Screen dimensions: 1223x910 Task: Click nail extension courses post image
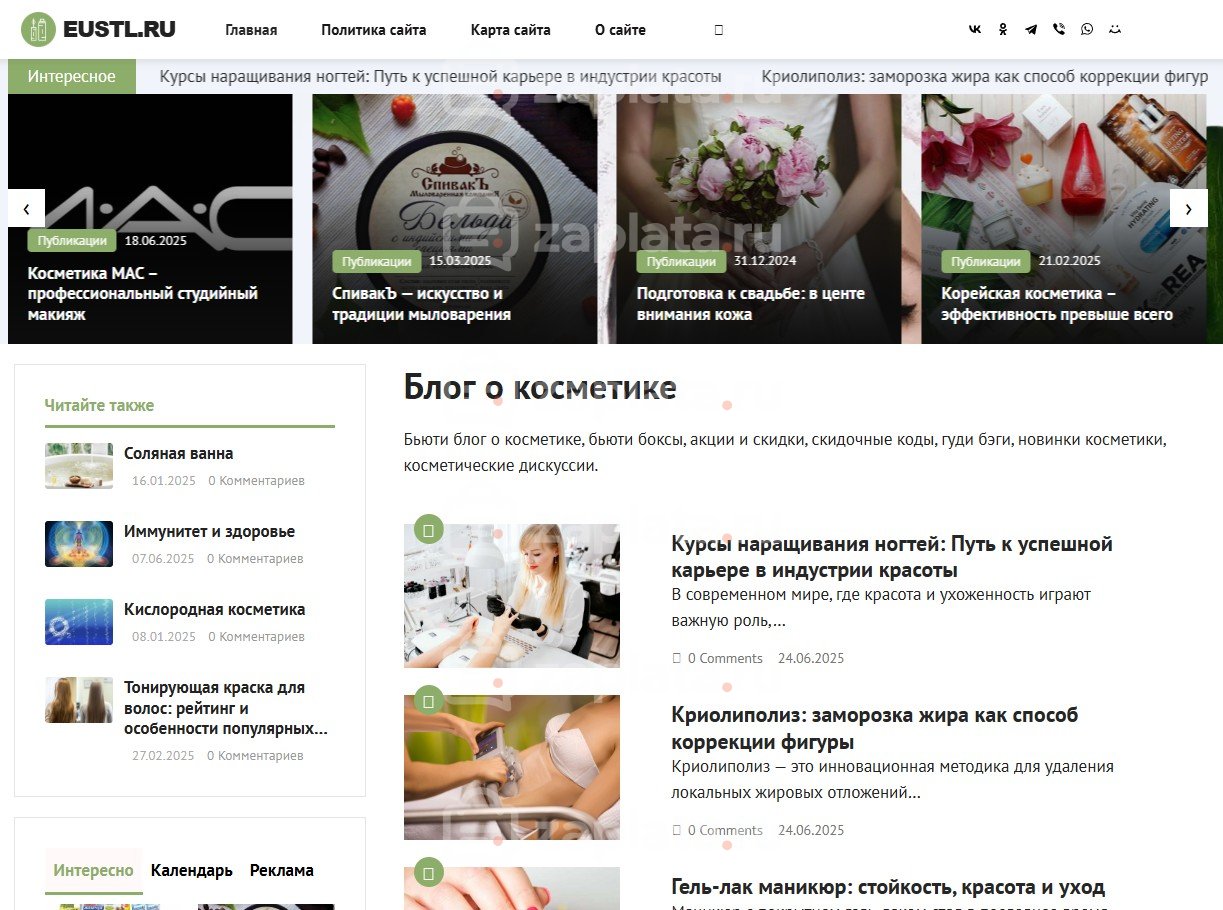tap(512, 596)
